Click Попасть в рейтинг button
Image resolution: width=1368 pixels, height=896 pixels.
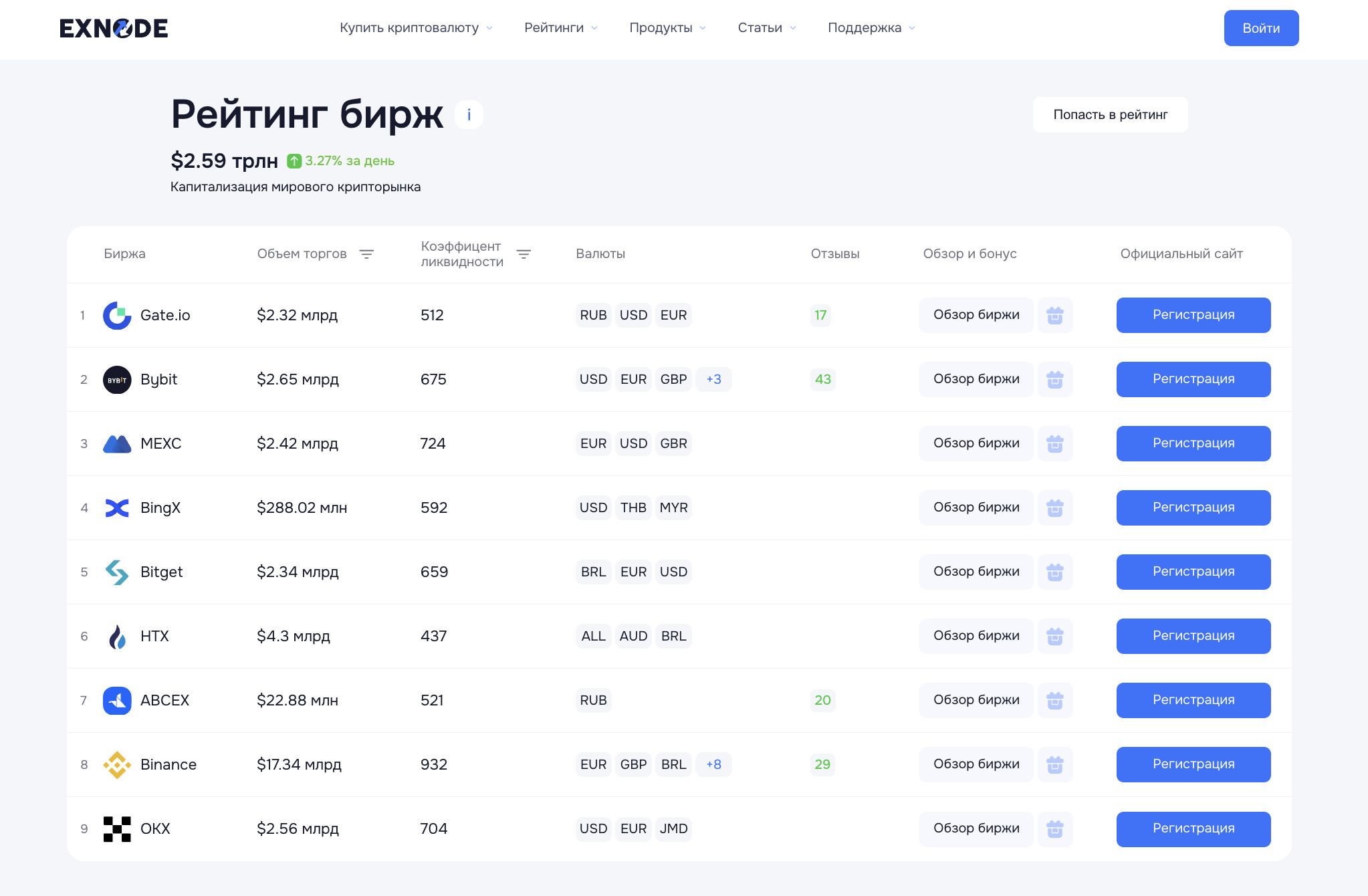coord(1110,114)
